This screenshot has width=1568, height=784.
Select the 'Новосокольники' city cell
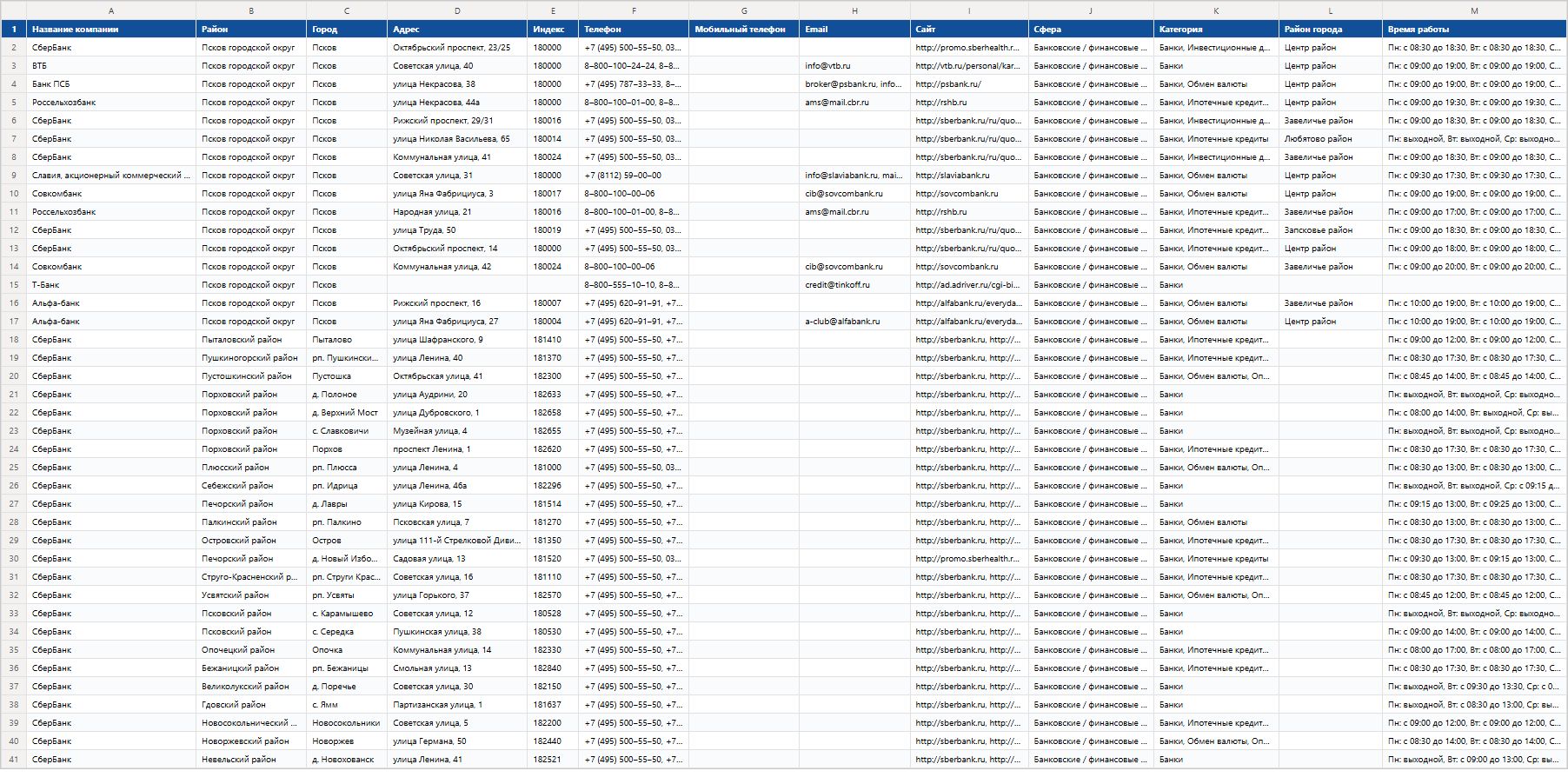[x=347, y=723]
